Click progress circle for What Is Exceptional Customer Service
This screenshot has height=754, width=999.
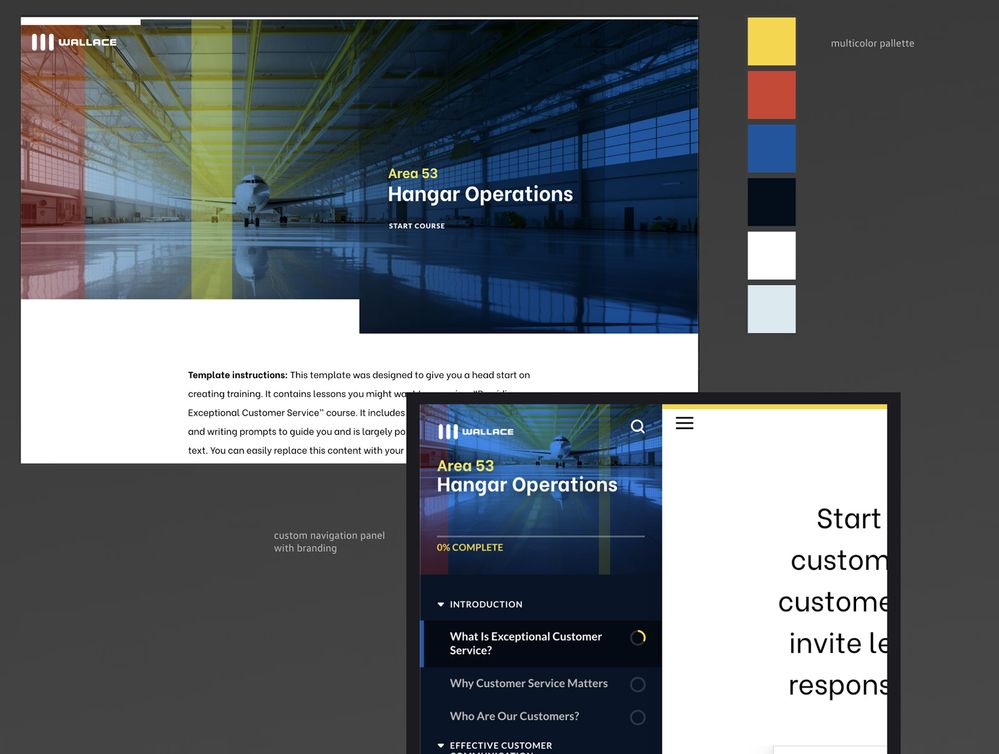(x=638, y=637)
